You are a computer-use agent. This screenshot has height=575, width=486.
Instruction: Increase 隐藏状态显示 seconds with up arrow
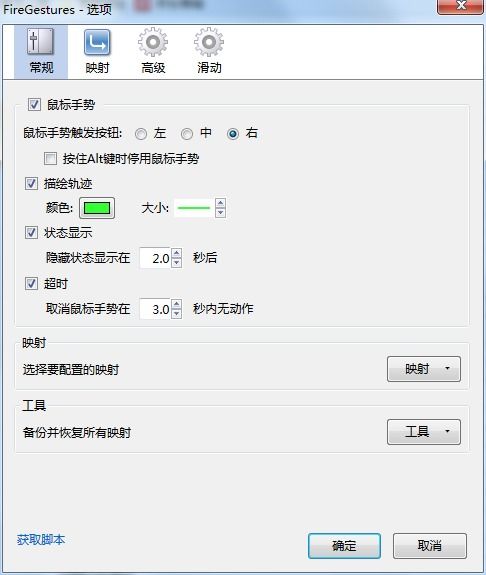click(177, 253)
